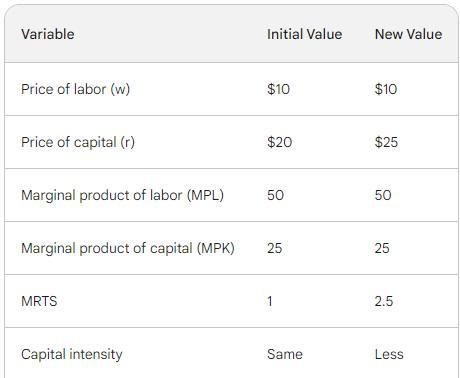Select the Price of labor (w) row label

[75, 89]
